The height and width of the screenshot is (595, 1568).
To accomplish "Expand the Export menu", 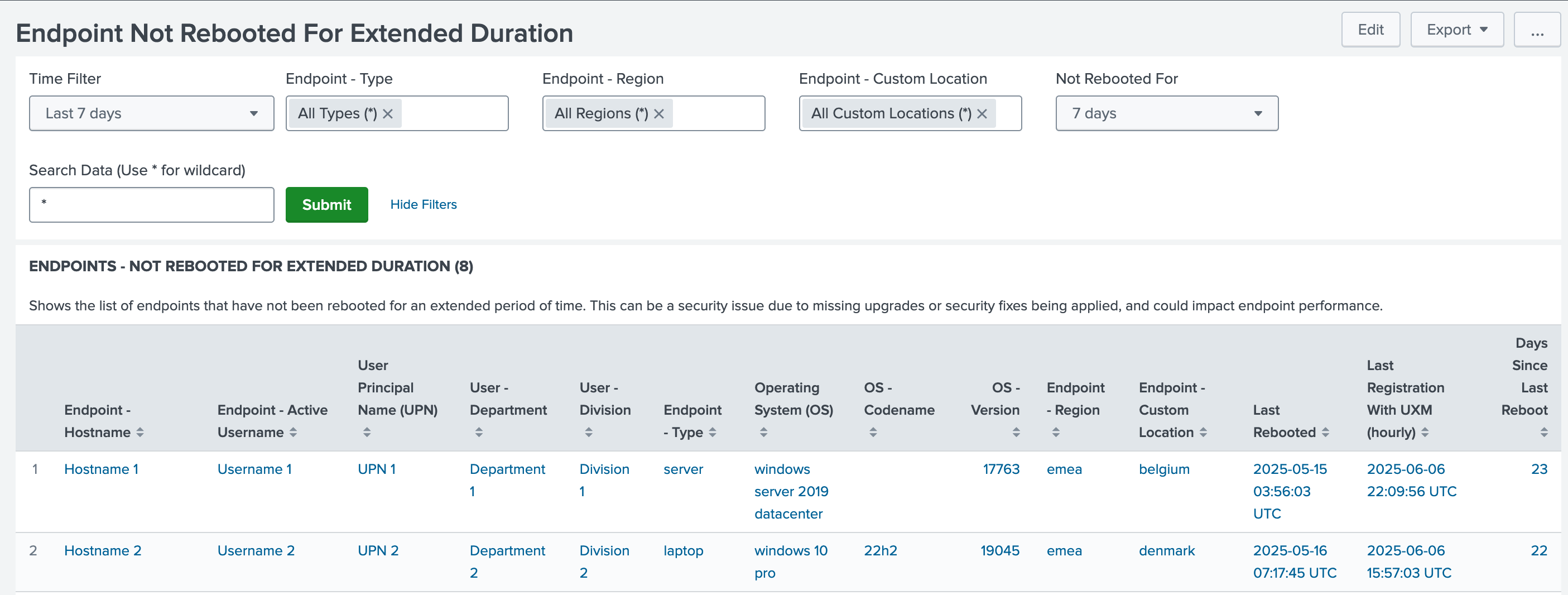I will (1456, 30).
